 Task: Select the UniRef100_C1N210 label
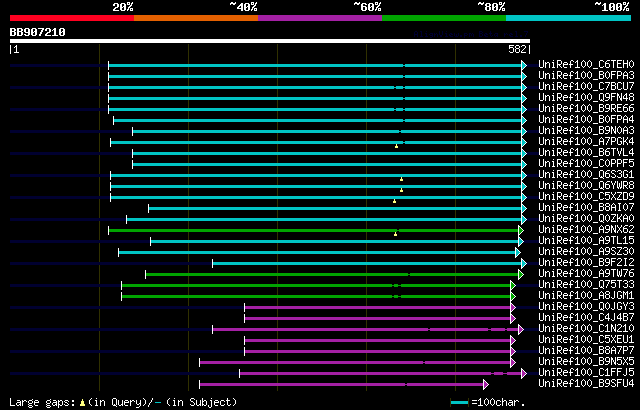tap(586, 329)
